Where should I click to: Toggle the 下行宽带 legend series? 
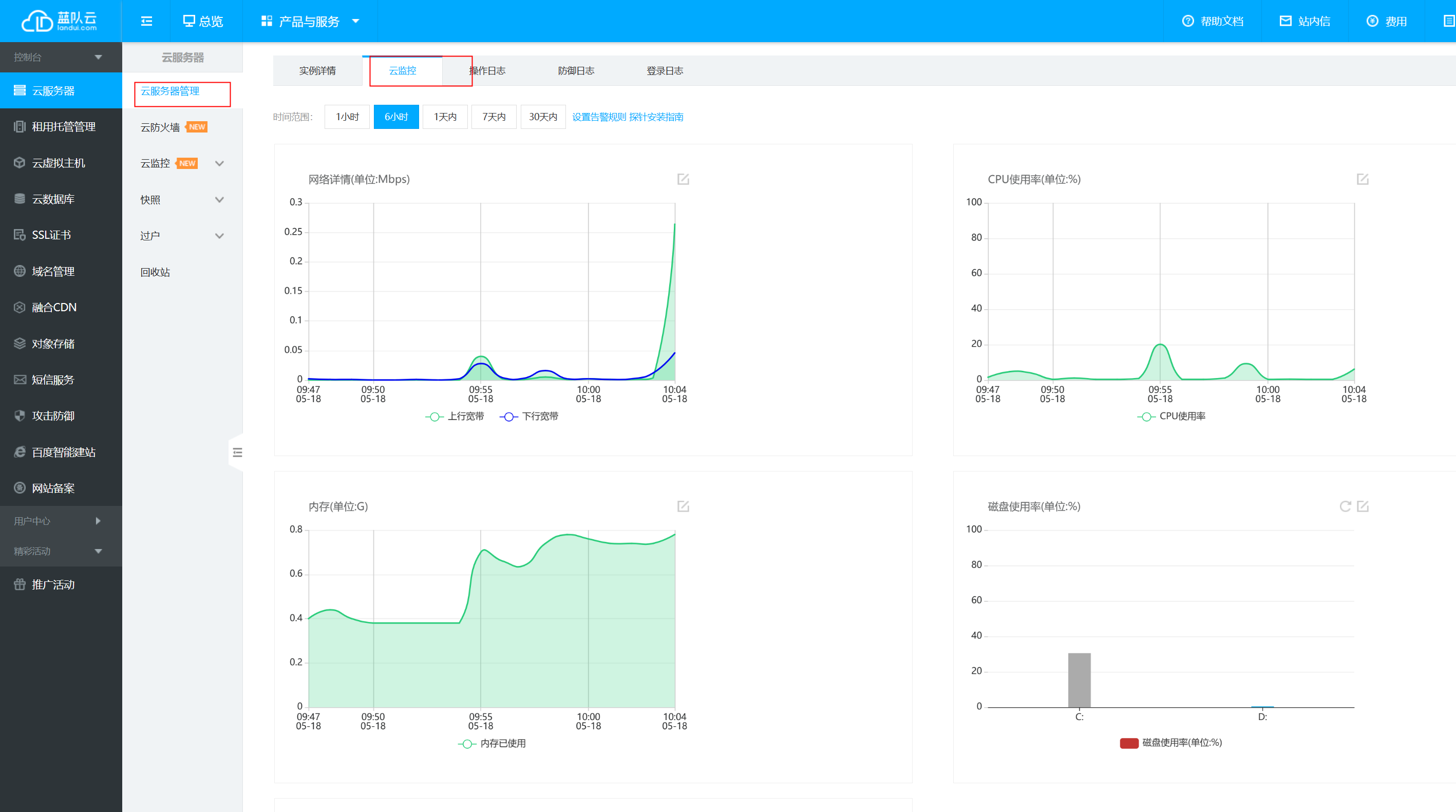click(529, 417)
